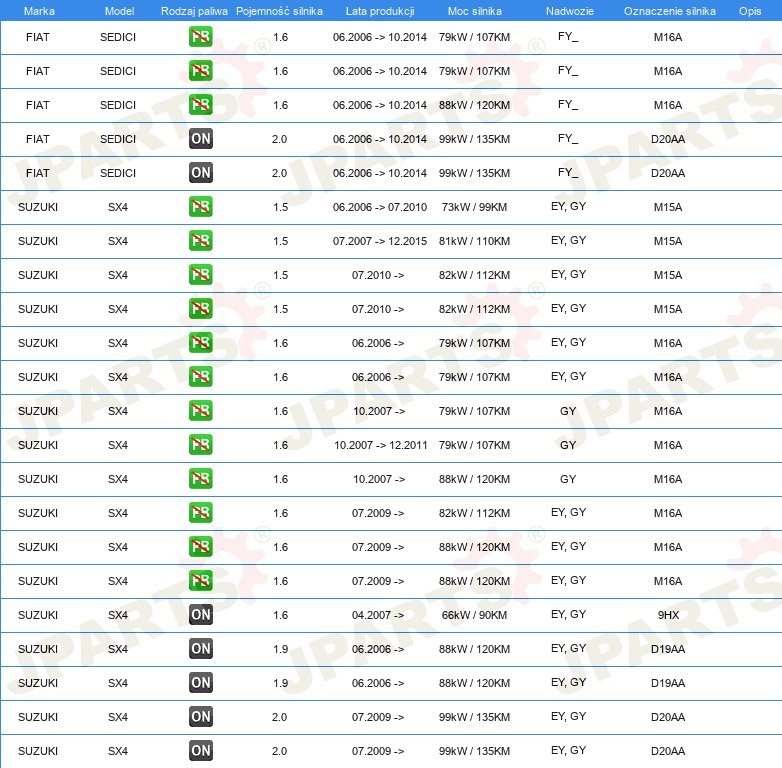
Task: Click the ON diesel icon in the 9HX row
Action: pyautogui.click(x=200, y=614)
